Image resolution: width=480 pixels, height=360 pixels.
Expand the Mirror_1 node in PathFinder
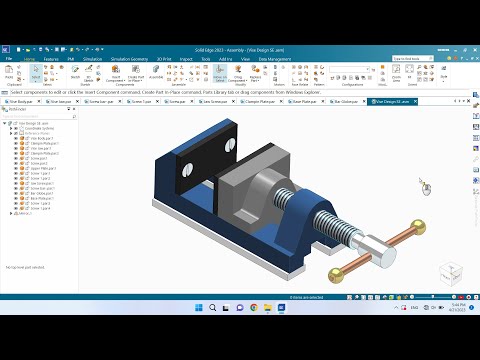pyautogui.click(x=11, y=213)
